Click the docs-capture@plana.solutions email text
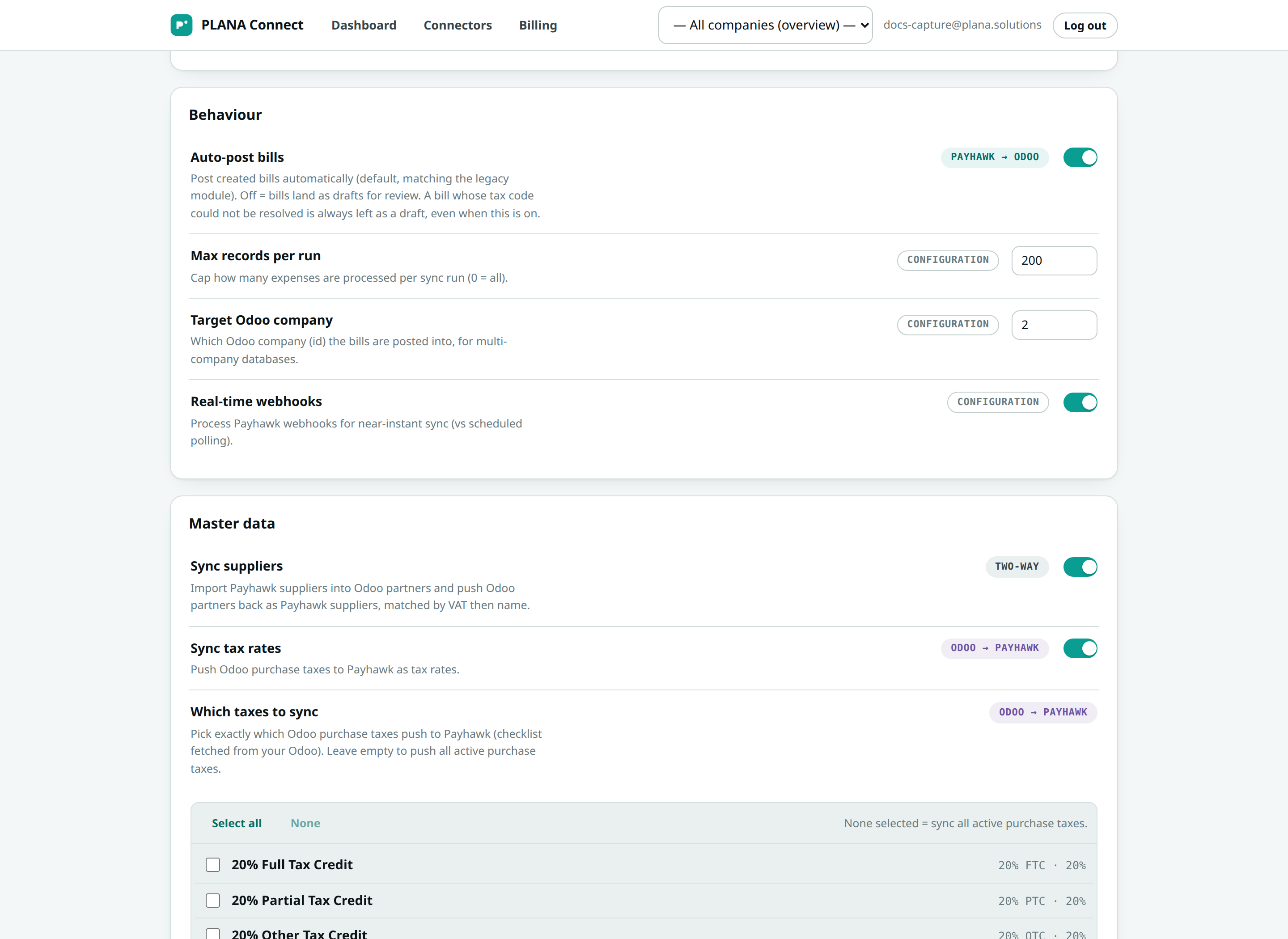The width and height of the screenshot is (1288, 939). (x=962, y=25)
